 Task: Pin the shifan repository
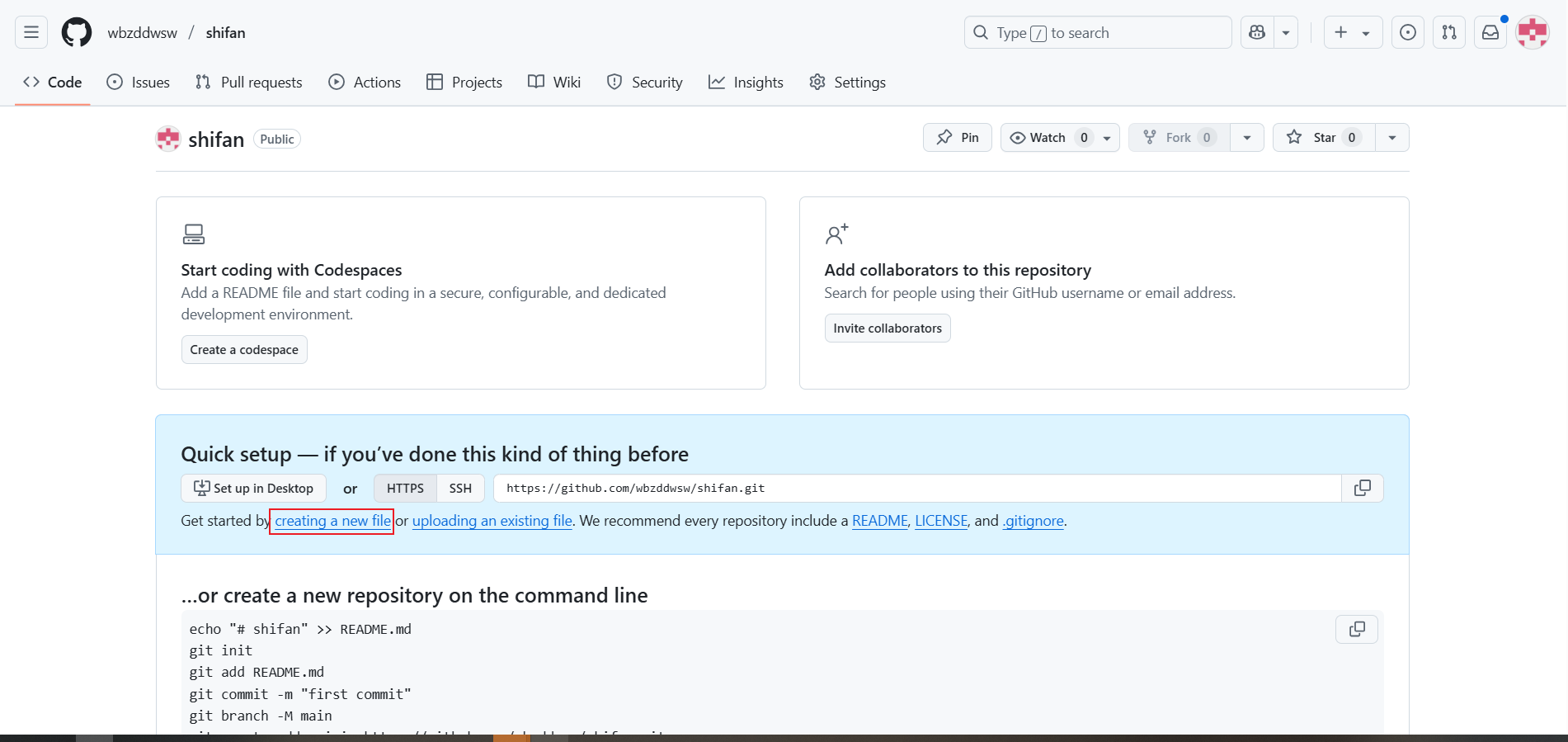pyautogui.click(x=958, y=137)
